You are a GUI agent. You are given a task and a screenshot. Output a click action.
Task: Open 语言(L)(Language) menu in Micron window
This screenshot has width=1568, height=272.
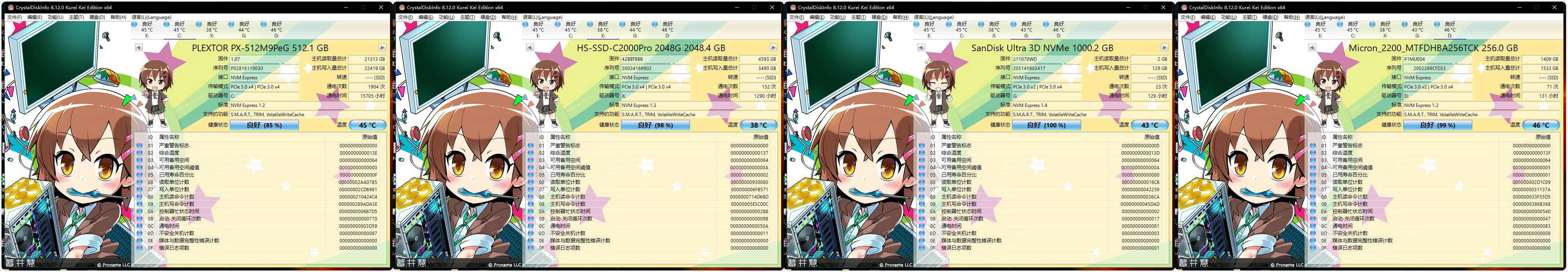click(1325, 17)
